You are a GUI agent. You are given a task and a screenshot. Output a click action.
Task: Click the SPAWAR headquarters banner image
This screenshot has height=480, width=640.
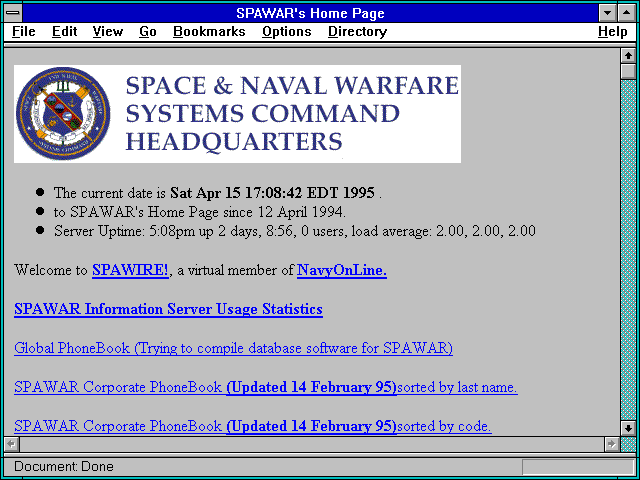pyautogui.click(x=238, y=114)
